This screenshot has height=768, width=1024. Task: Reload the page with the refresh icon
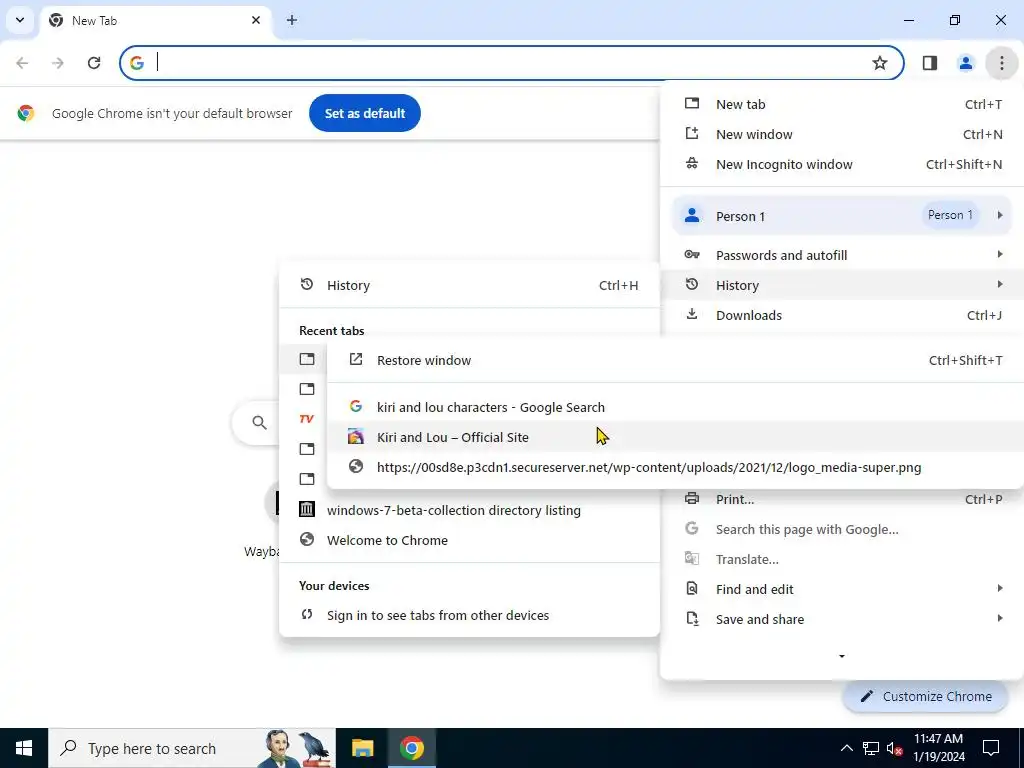point(94,63)
